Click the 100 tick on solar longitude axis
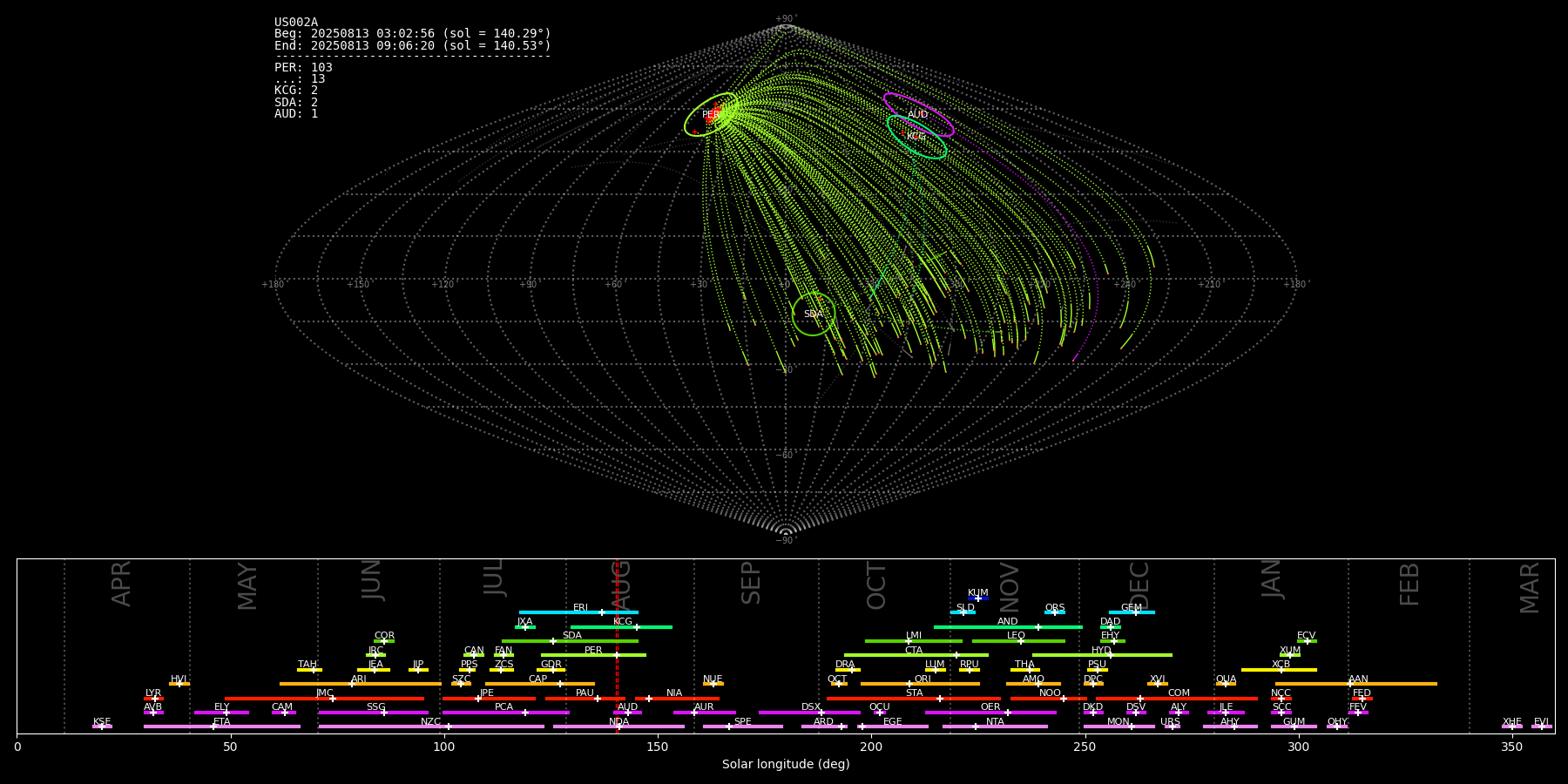Image resolution: width=1568 pixels, height=784 pixels. [444, 747]
